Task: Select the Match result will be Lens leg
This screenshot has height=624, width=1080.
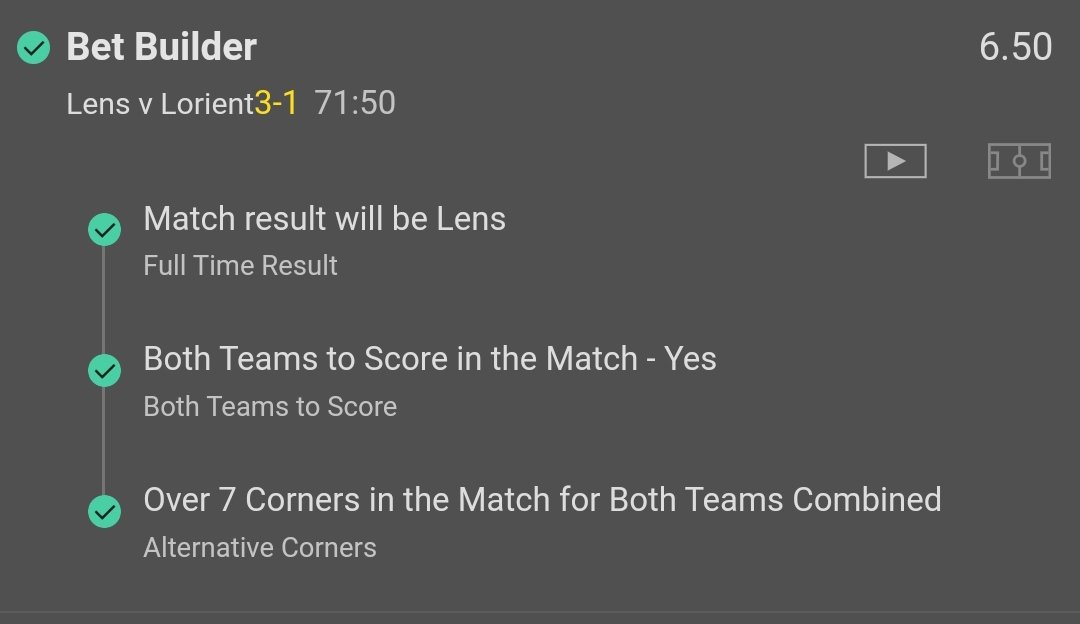Action: click(x=324, y=219)
